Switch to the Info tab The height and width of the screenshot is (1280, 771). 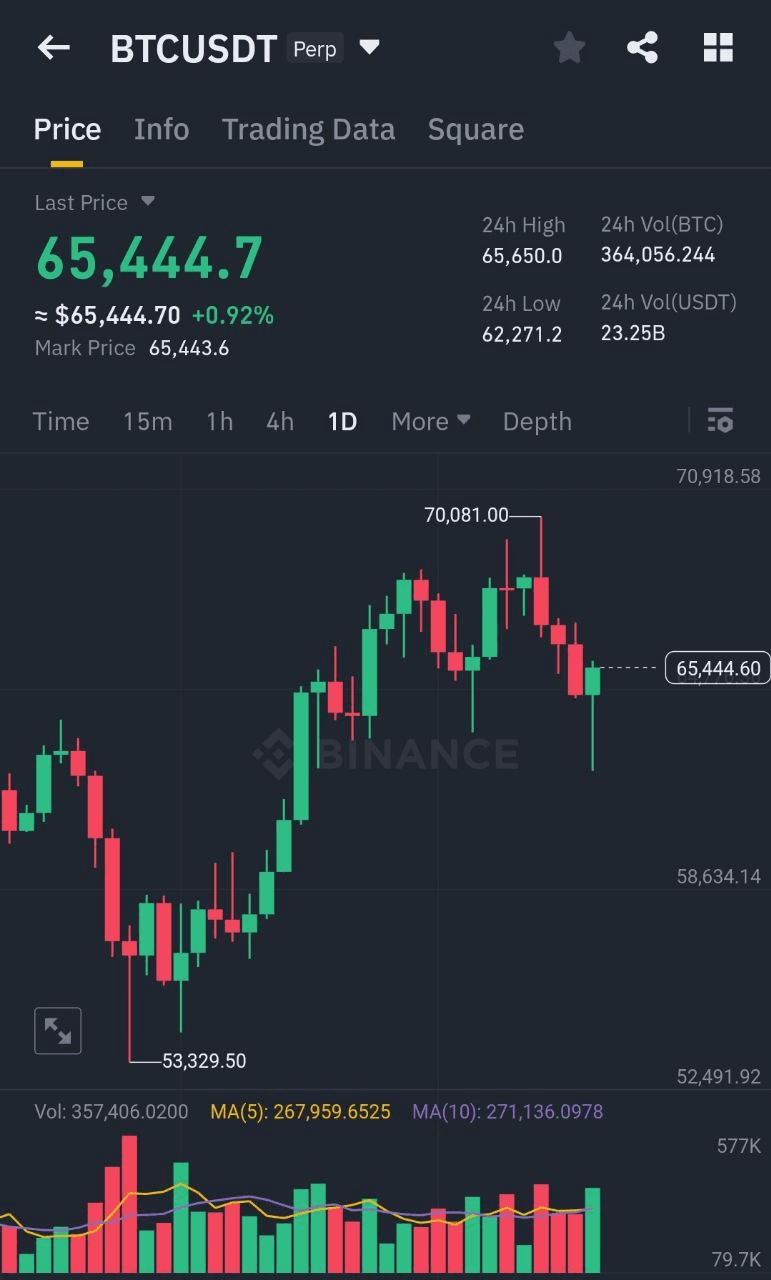(161, 129)
